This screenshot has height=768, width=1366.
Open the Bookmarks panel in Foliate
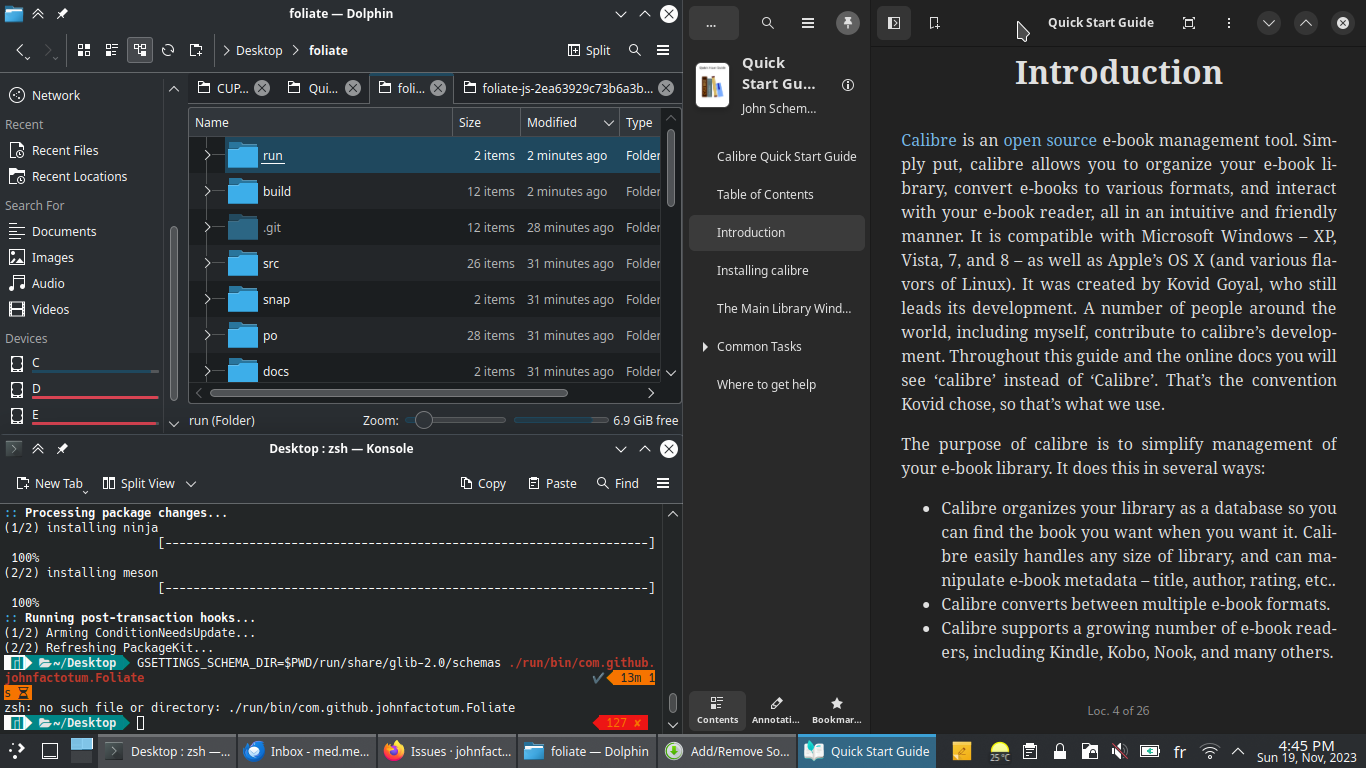(836, 710)
